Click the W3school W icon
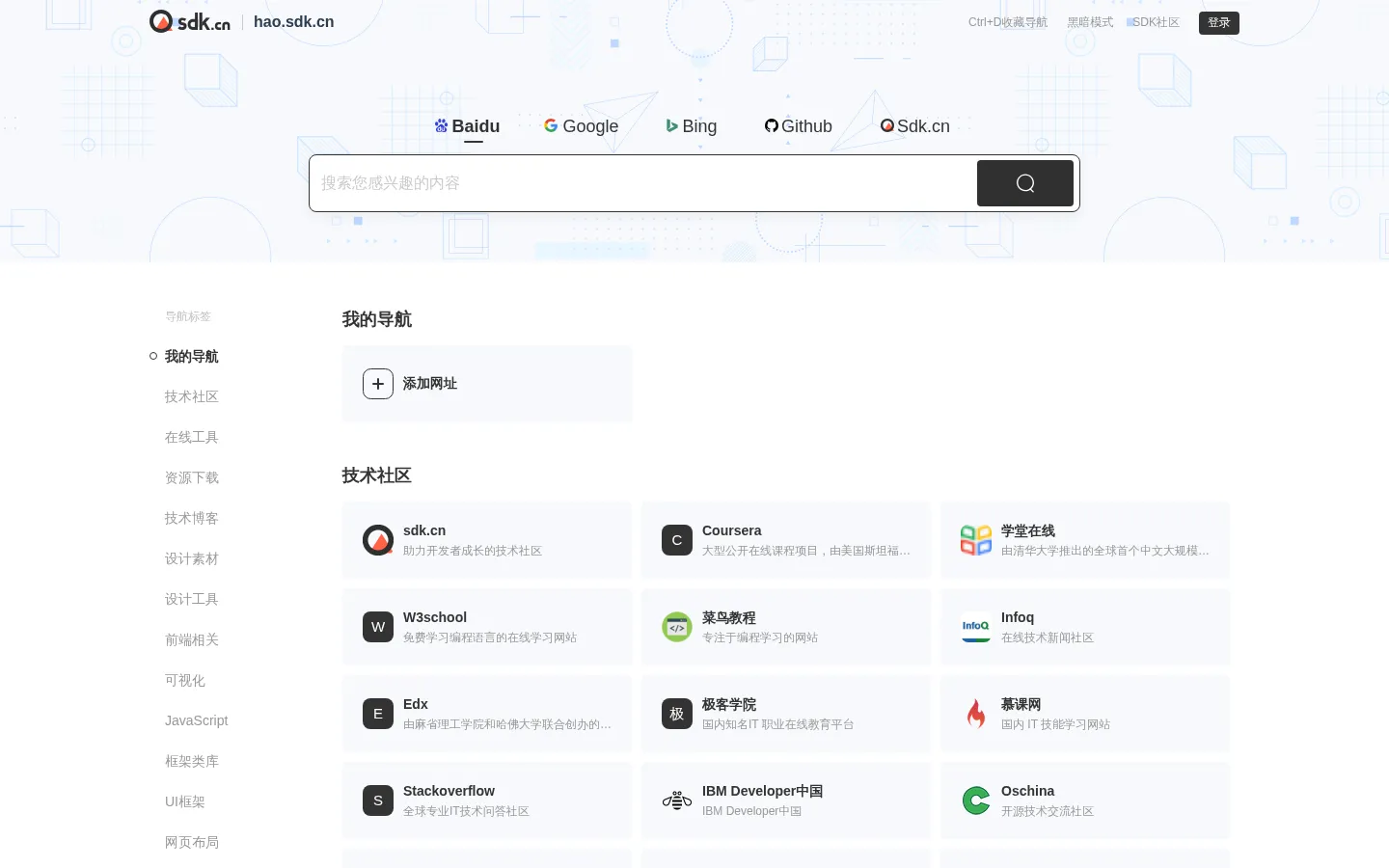The height and width of the screenshot is (868, 1389). pyautogui.click(x=378, y=627)
